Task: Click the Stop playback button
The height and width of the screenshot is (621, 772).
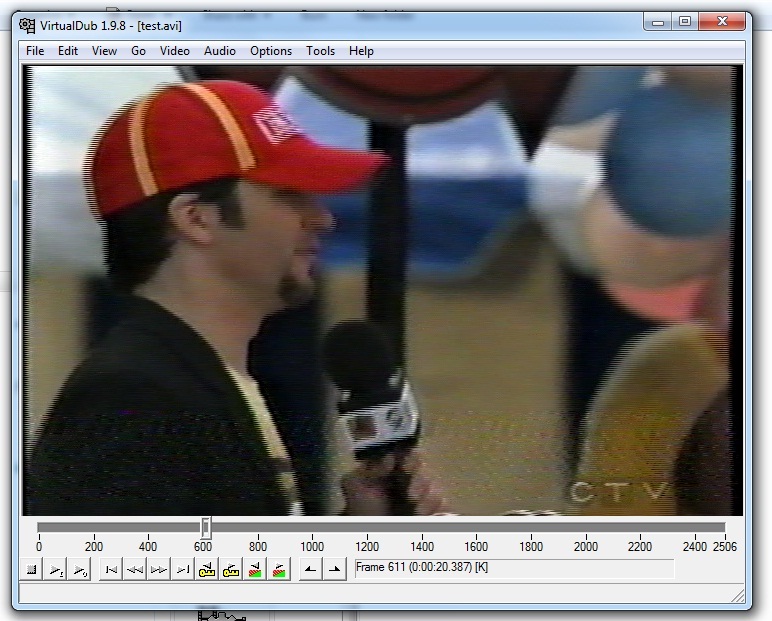Action: click(32, 569)
